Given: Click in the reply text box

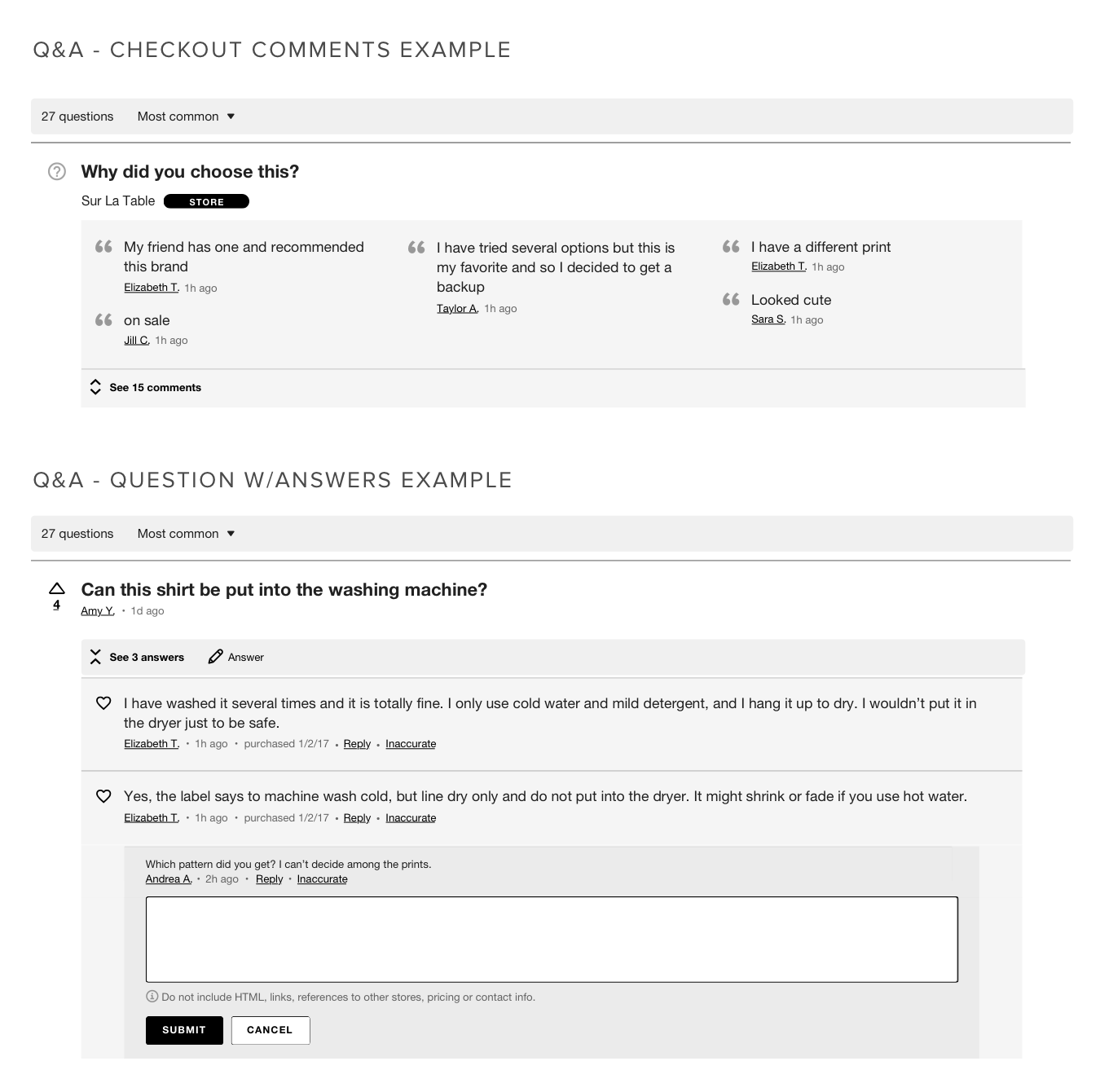Looking at the screenshot, I should tap(552, 939).
